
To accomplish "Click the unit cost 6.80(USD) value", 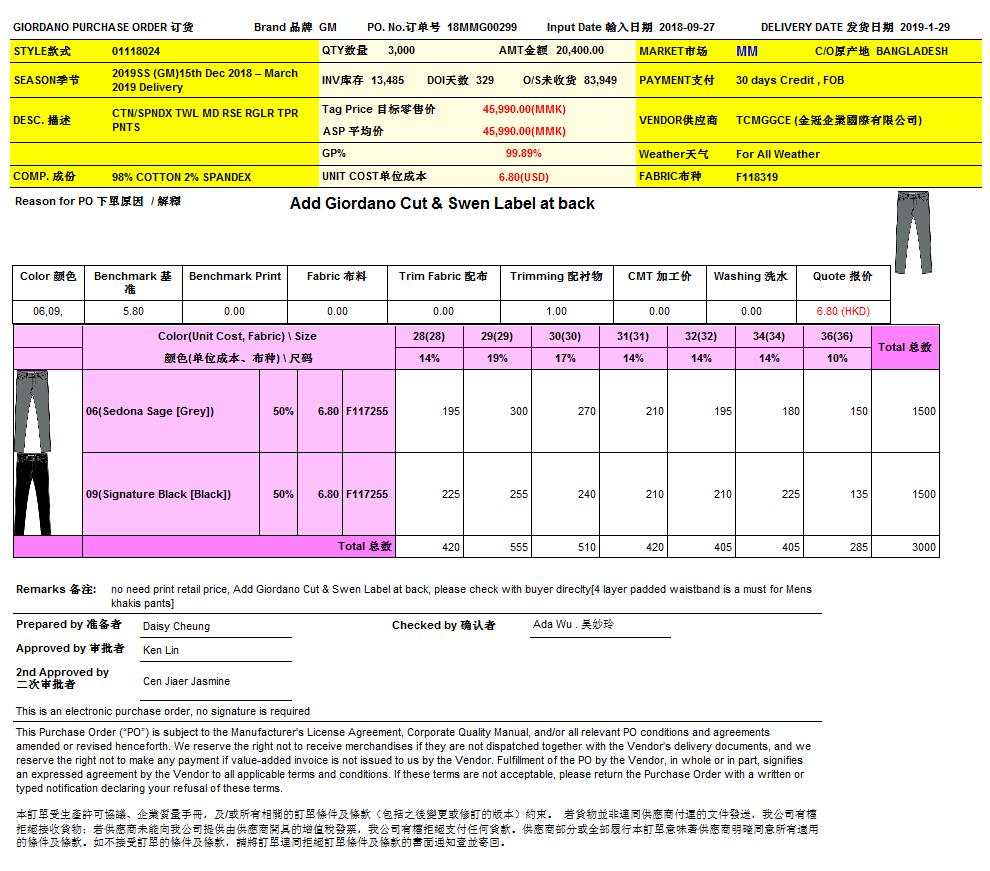I will click(x=523, y=177).
